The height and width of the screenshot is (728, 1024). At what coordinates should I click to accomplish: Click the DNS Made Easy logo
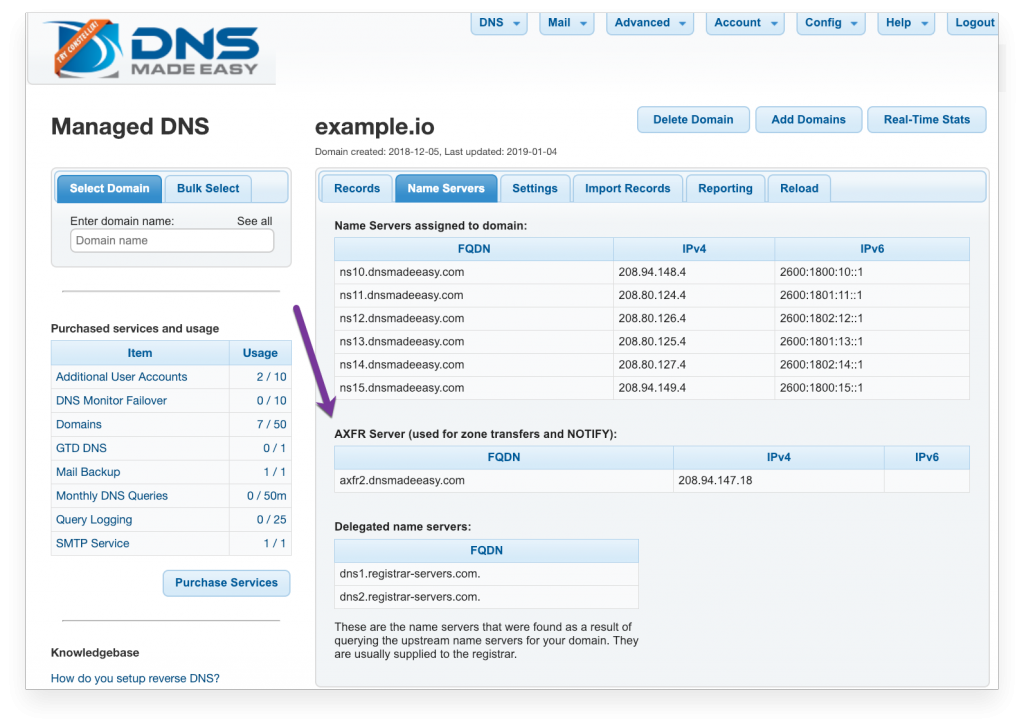click(x=154, y=50)
